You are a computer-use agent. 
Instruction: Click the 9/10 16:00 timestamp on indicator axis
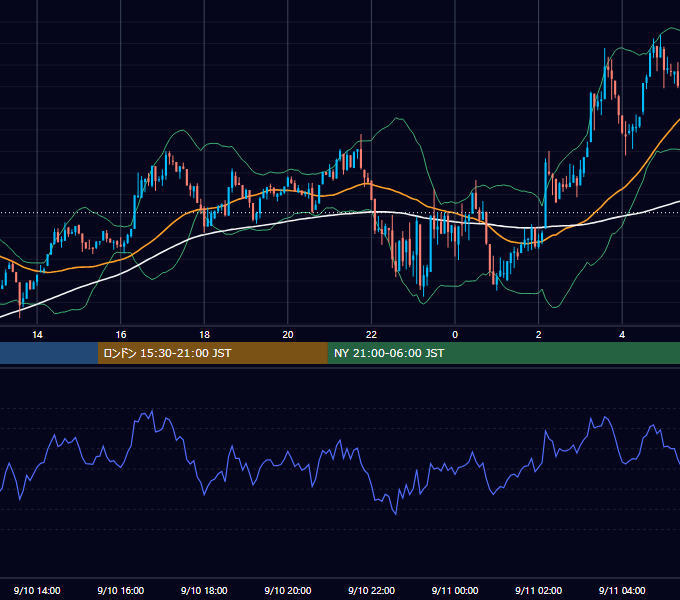coord(121,590)
